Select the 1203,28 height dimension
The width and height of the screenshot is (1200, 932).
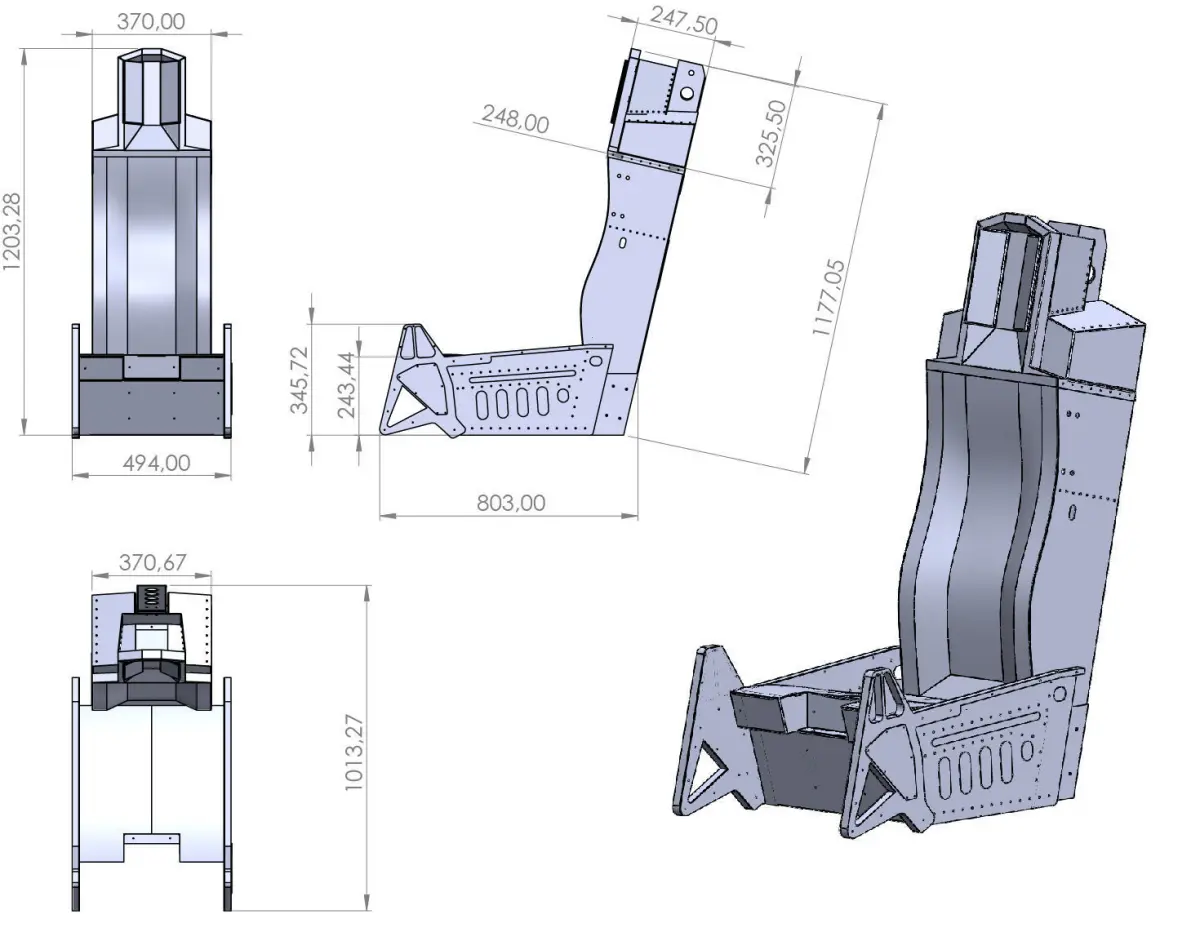click(13, 232)
